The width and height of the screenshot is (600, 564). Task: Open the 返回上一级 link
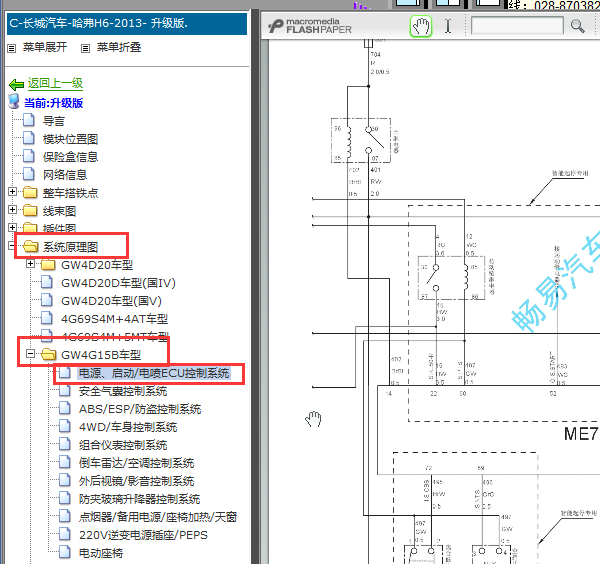click(x=55, y=83)
